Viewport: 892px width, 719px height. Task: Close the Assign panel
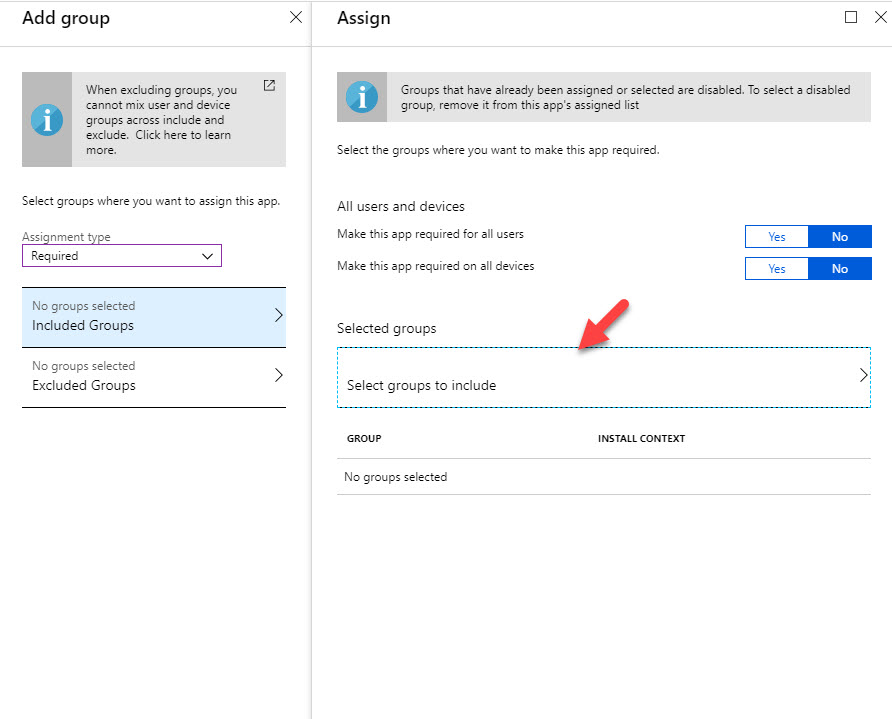[881, 17]
